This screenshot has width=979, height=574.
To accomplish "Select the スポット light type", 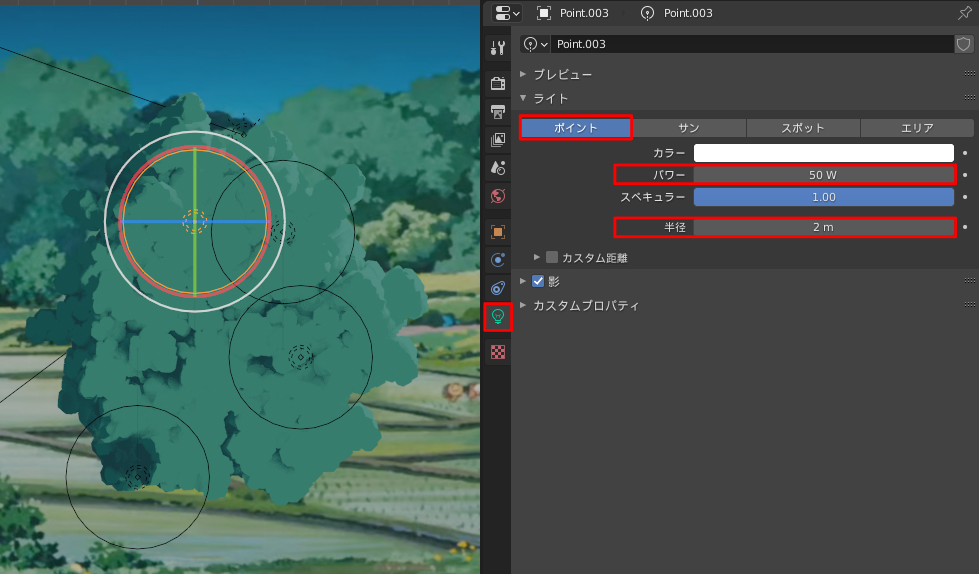I will tap(803, 127).
